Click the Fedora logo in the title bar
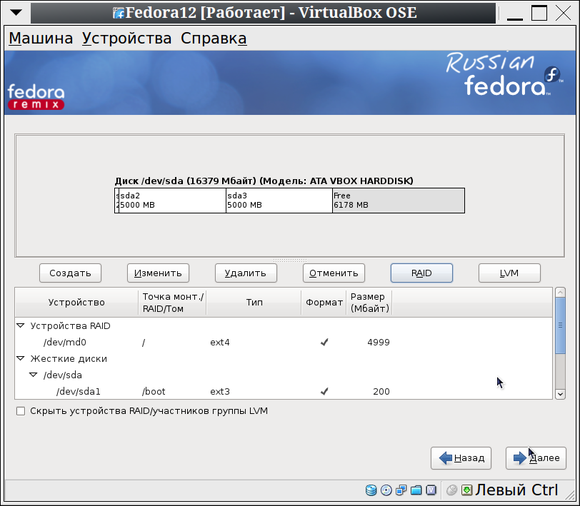The height and width of the screenshot is (506, 580). [x=119, y=13]
